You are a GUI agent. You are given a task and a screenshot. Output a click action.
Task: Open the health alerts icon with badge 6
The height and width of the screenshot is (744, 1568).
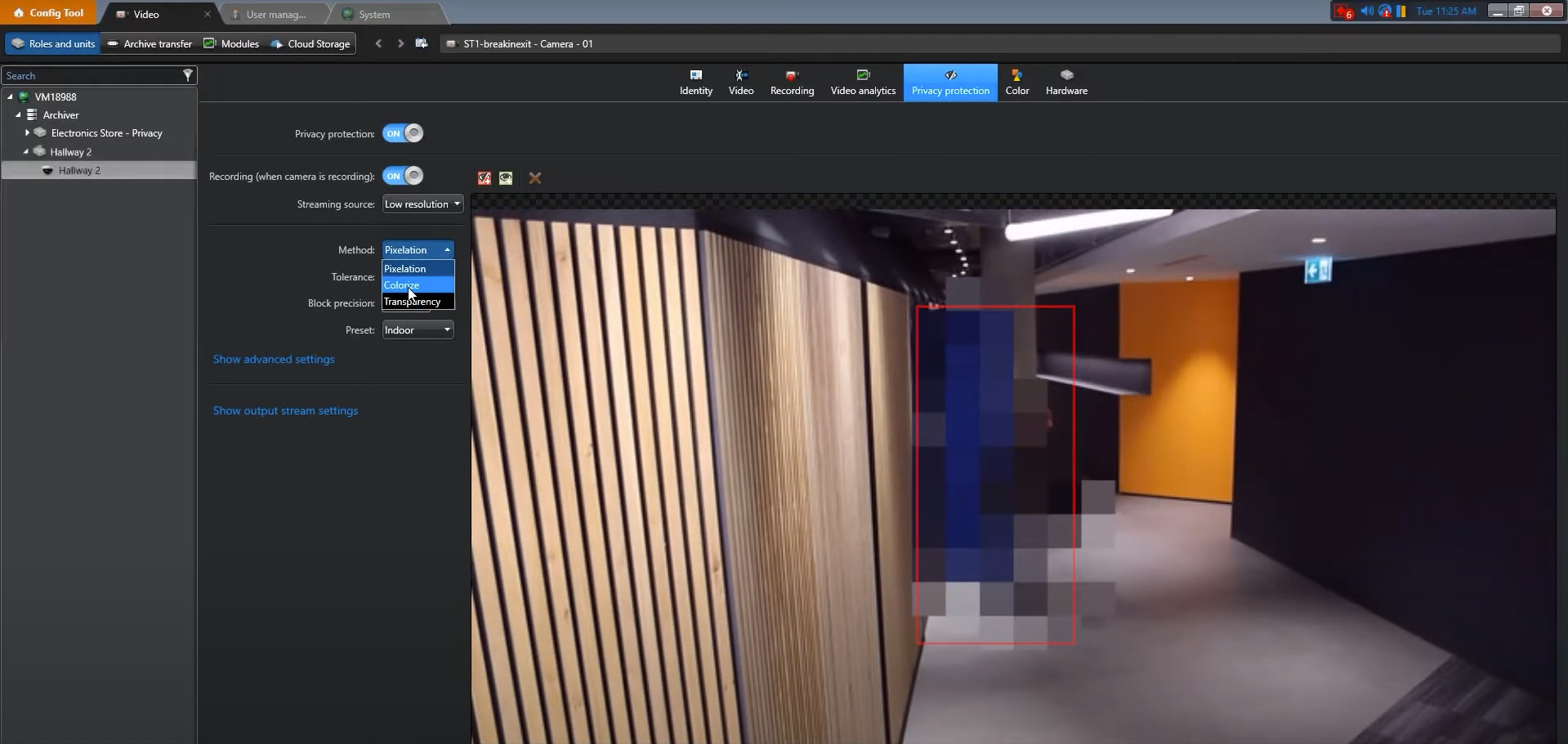[1343, 11]
